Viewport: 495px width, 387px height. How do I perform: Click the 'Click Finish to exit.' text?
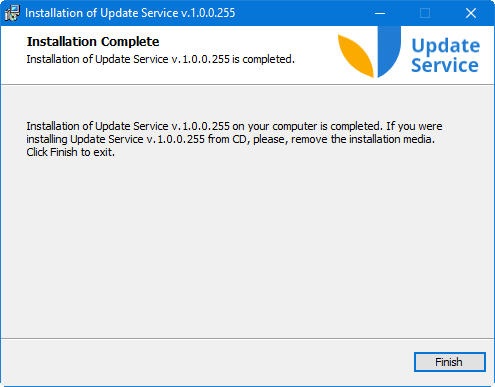(70, 152)
